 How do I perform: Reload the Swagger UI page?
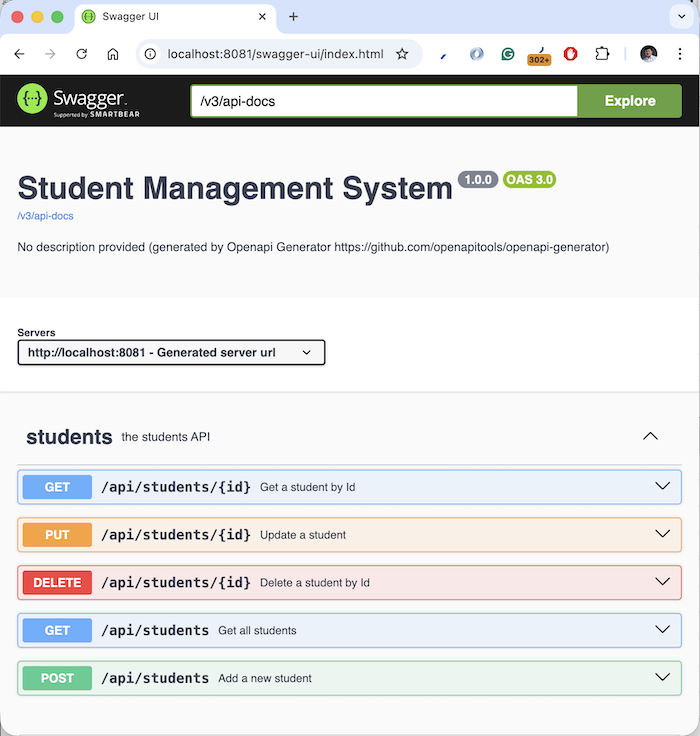(x=82, y=54)
